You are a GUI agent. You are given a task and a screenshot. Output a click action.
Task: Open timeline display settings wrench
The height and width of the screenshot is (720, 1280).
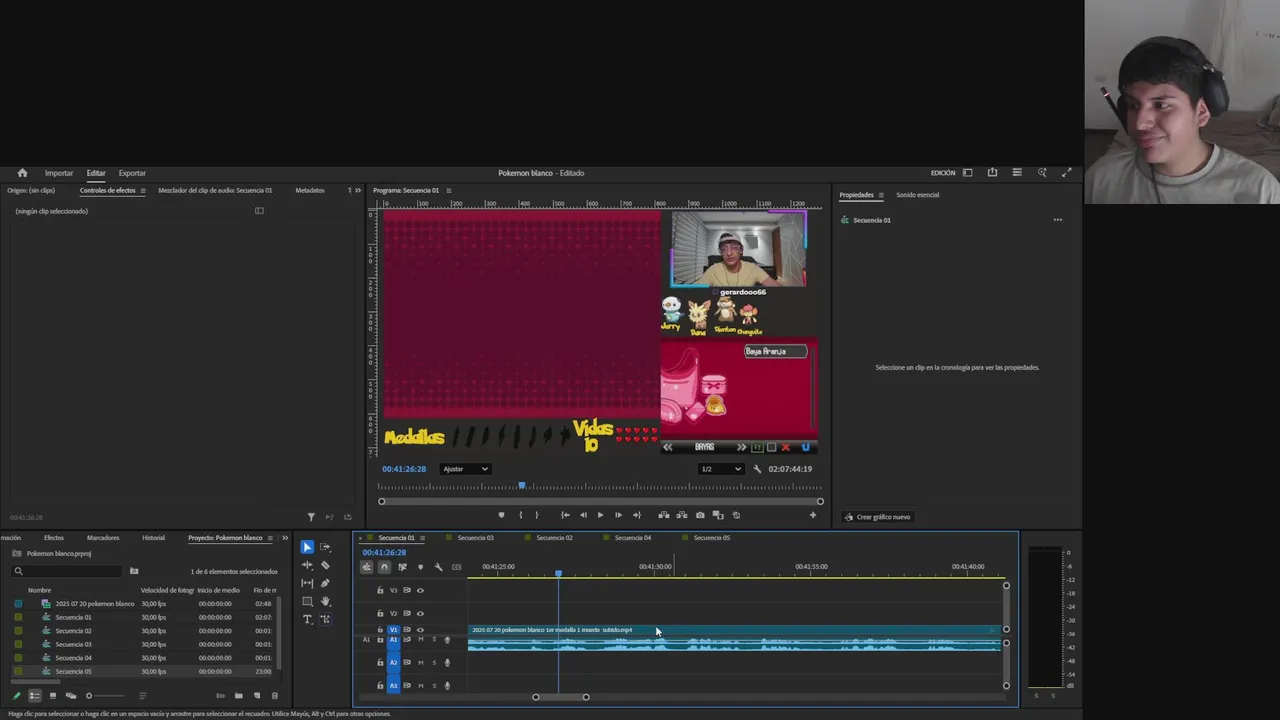coord(438,567)
